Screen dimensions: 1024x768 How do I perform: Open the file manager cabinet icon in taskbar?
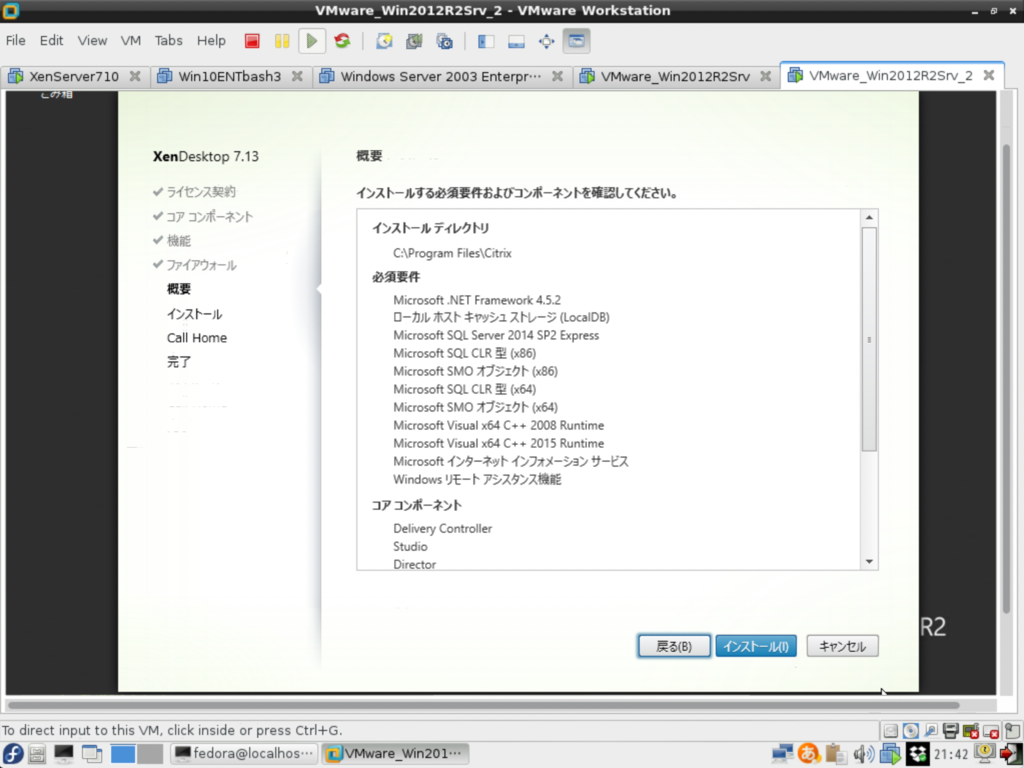coord(37,754)
